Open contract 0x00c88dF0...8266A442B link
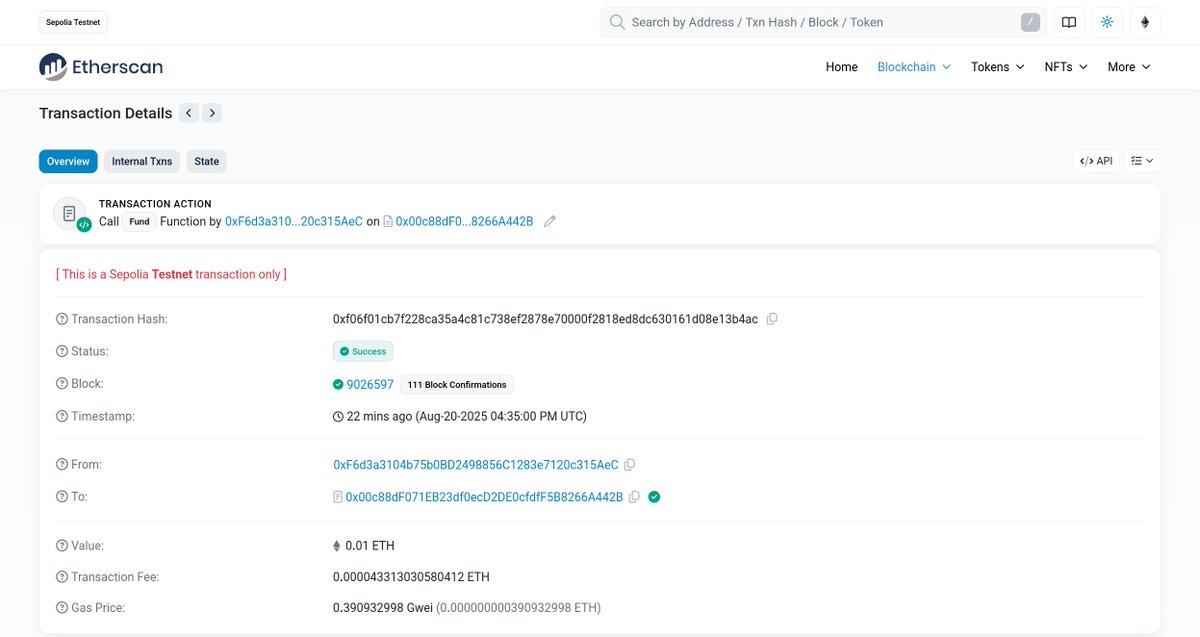This screenshot has height=637, width=1200. (465, 221)
